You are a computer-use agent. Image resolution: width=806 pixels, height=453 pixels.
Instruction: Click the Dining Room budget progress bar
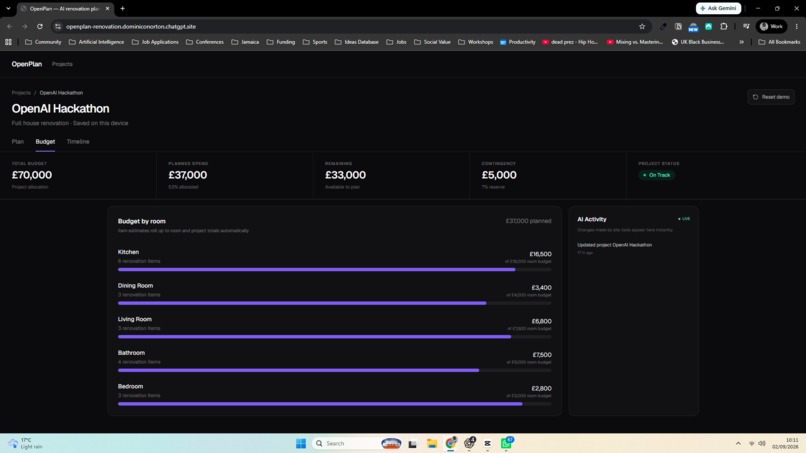coord(334,303)
